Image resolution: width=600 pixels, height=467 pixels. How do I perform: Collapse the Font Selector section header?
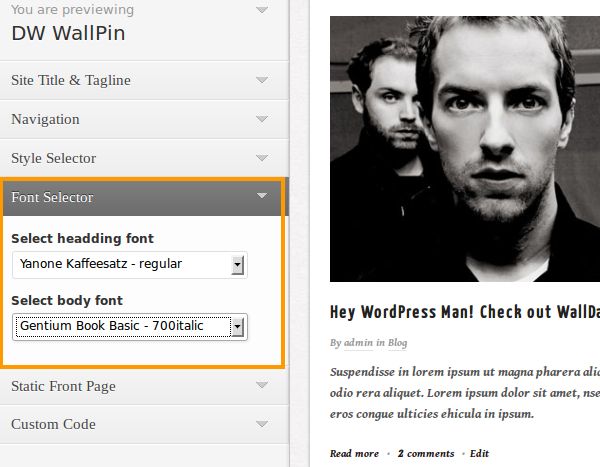144,197
